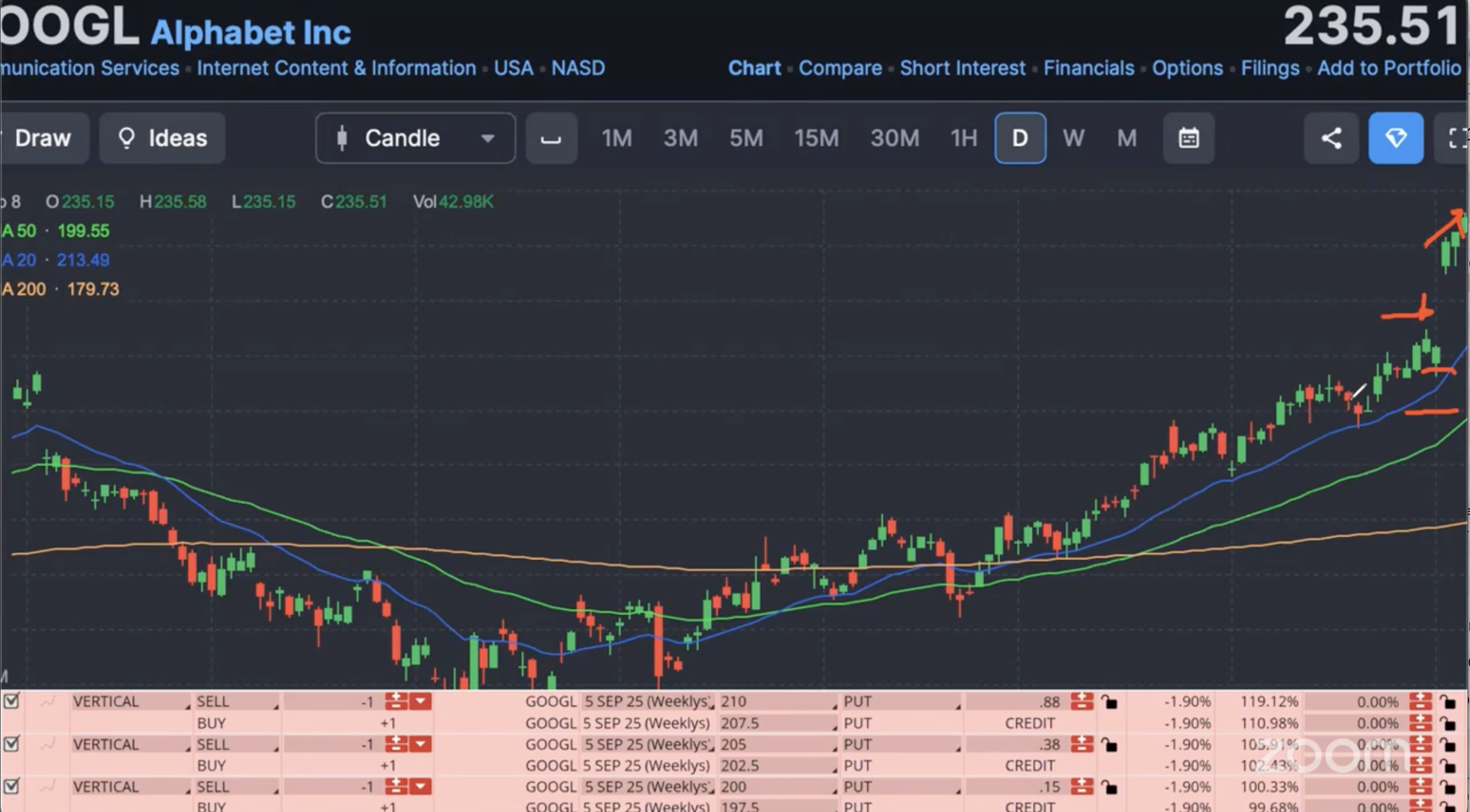1470x812 pixels.
Task: Click the NASD exchange link
Action: click(x=578, y=68)
